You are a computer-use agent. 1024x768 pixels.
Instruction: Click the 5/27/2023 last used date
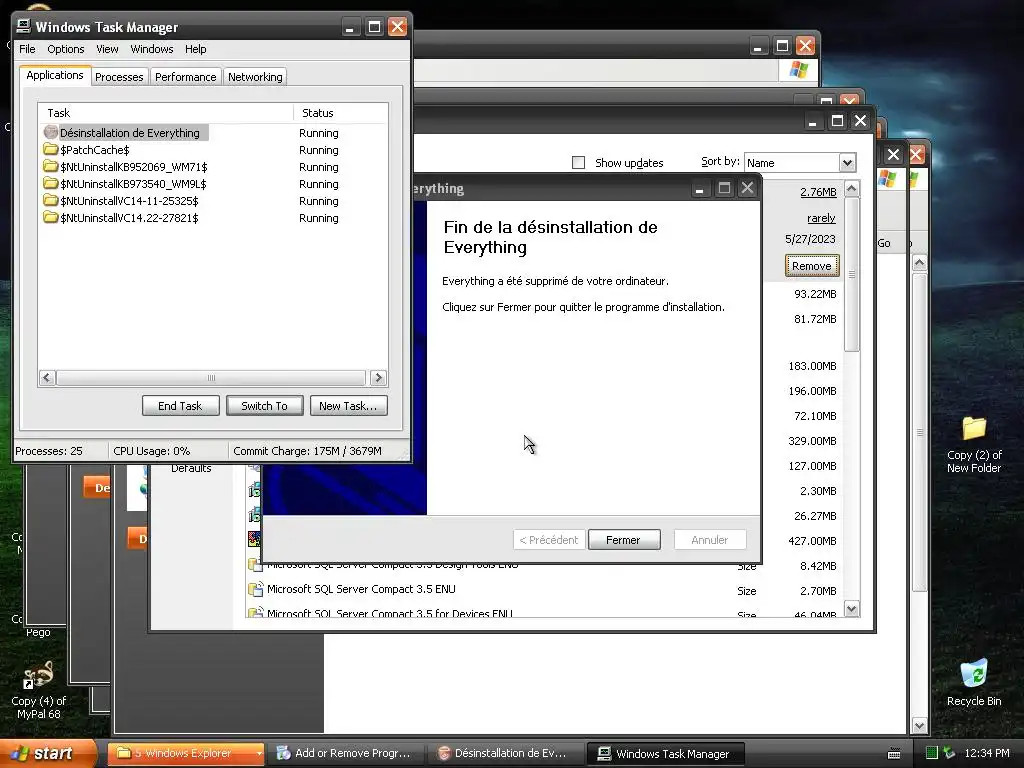pyautogui.click(x=810, y=239)
